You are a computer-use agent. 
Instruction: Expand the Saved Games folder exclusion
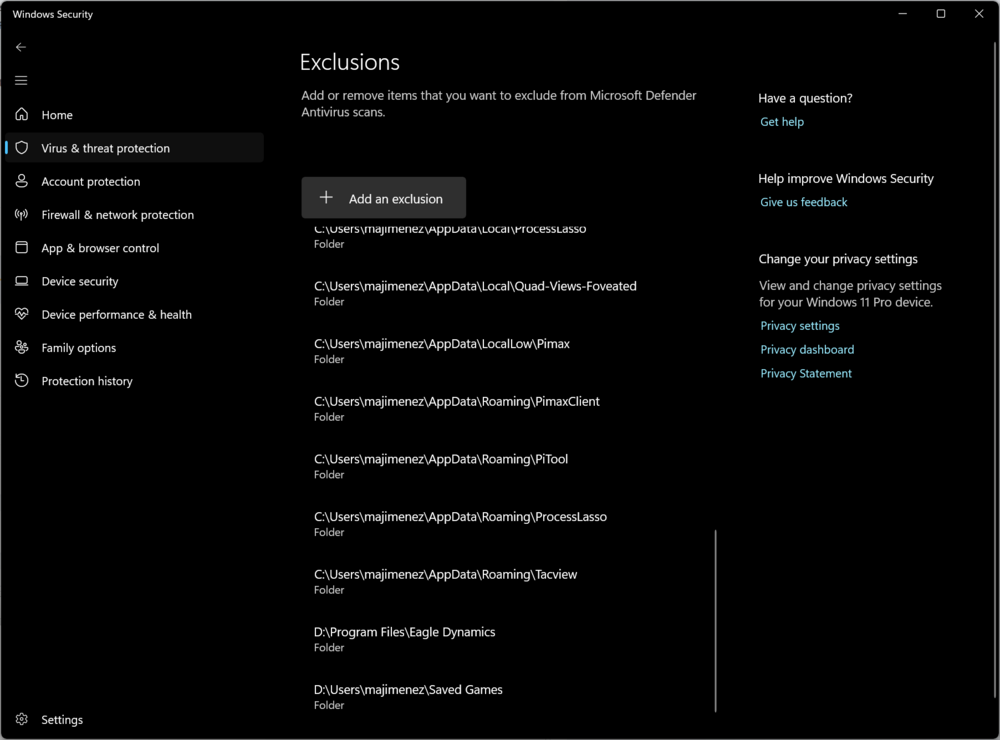(408, 696)
